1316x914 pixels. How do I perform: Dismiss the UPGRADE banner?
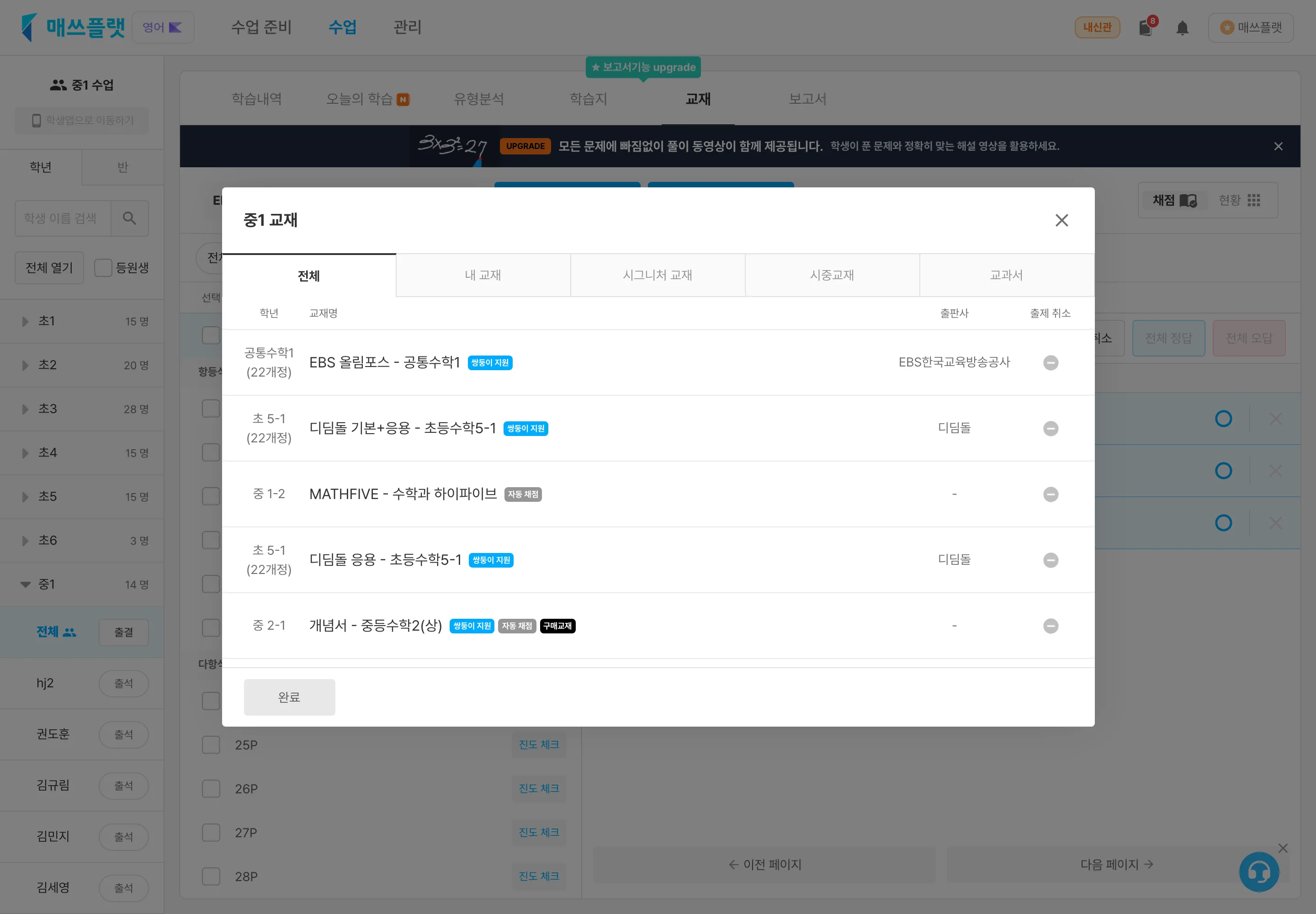1278,147
